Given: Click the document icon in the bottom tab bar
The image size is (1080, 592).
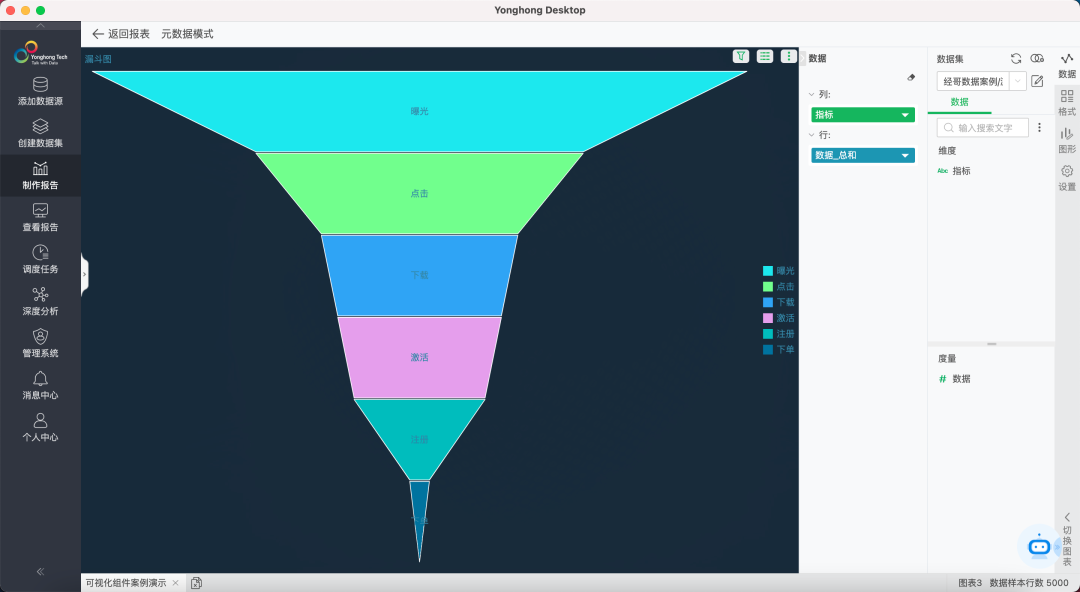Looking at the screenshot, I should coord(196,583).
